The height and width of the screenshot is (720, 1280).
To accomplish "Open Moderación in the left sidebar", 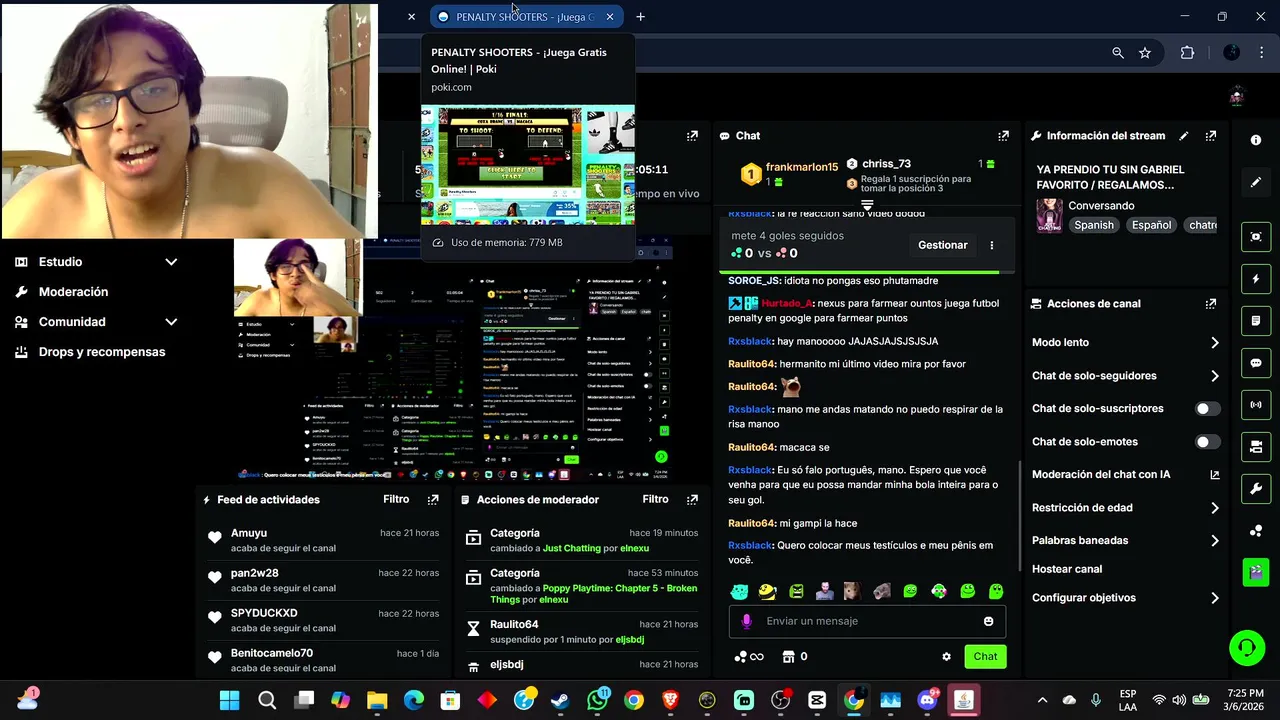I will click(x=73, y=292).
